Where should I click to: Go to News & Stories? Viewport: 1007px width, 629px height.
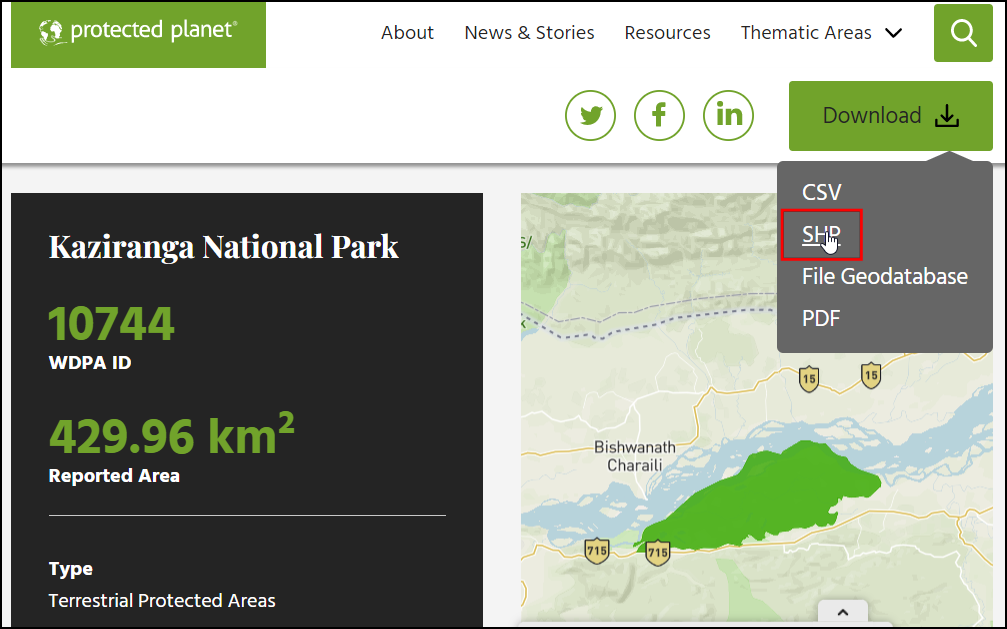[529, 33]
